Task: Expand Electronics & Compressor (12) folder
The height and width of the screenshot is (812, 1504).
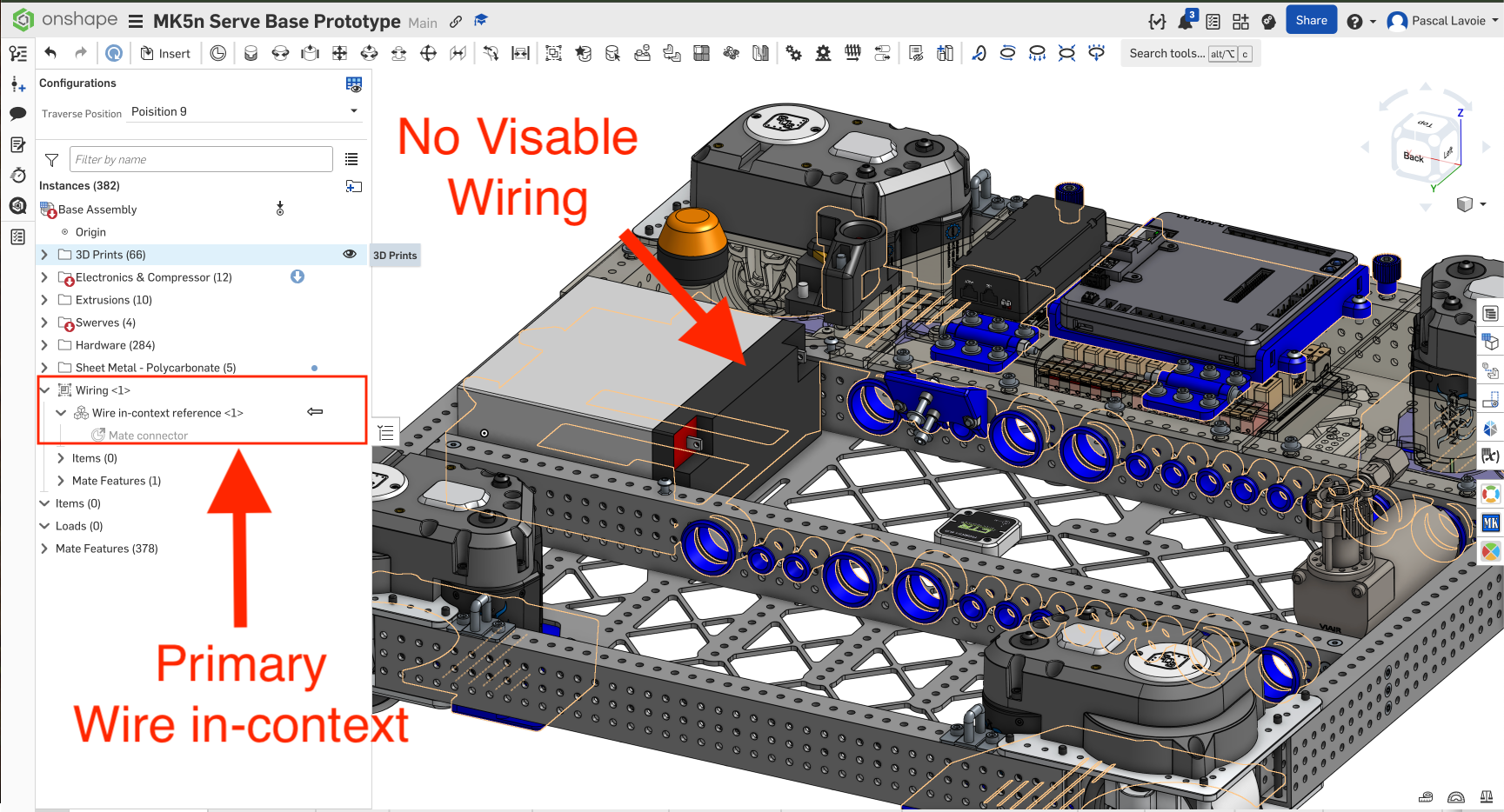Action: click(44, 277)
